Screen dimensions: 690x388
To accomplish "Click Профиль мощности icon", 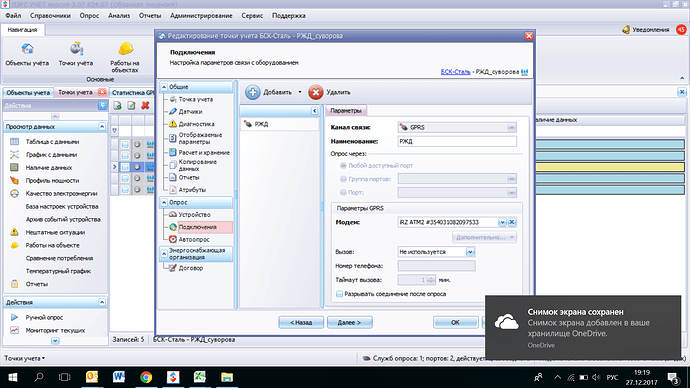I will (x=15, y=180).
